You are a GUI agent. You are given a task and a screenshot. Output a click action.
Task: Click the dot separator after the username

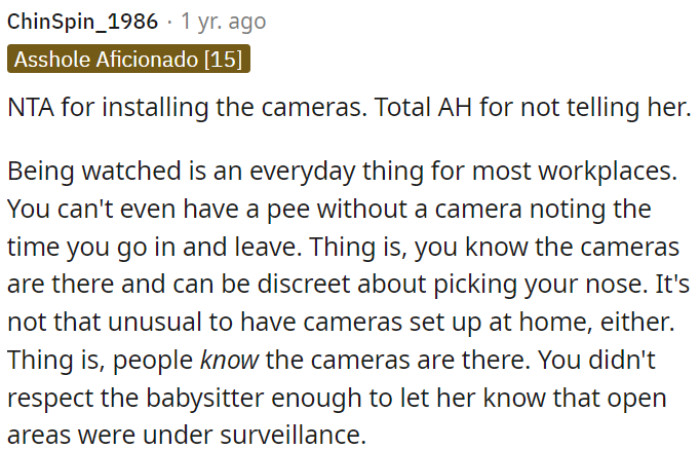pyautogui.click(x=170, y=21)
